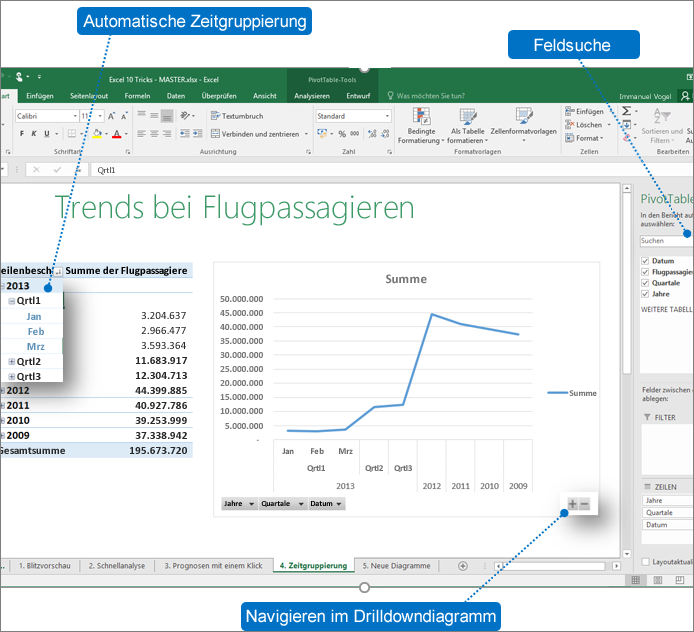Click Sortieren und Filtern
Image resolution: width=694 pixels, height=632 pixels.
click(x=662, y=126)
